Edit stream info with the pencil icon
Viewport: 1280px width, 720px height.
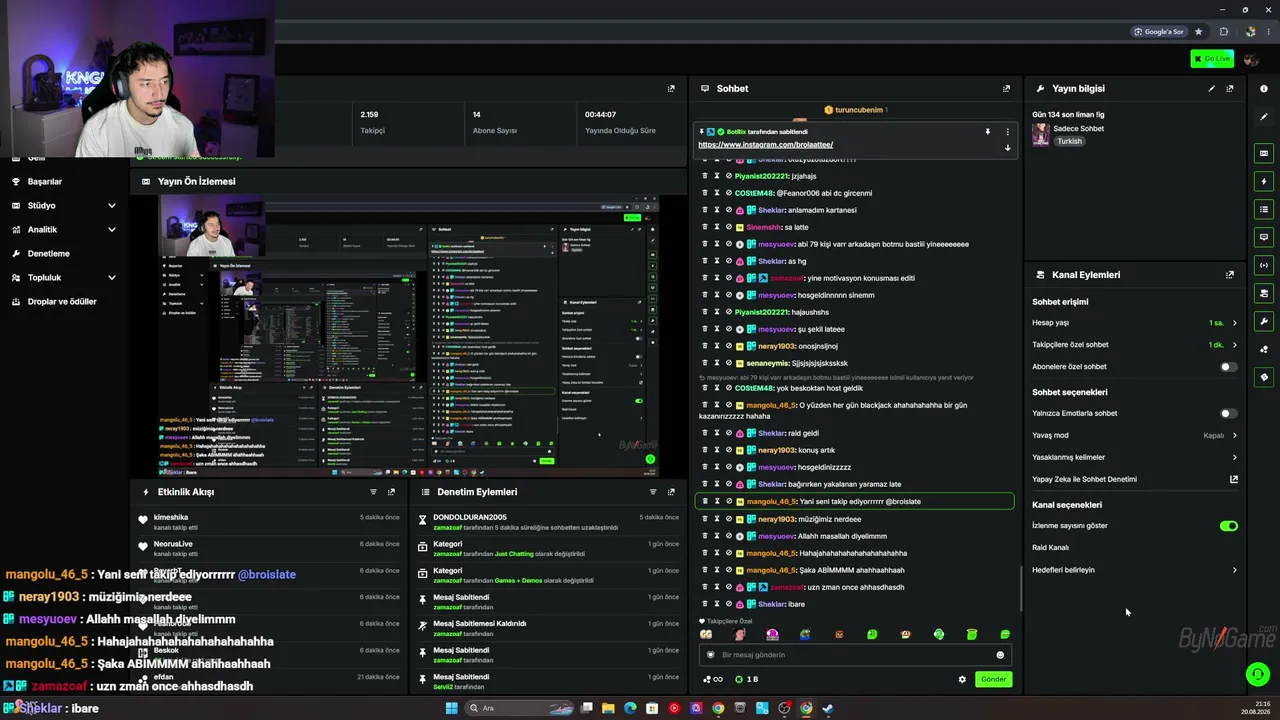pos(1212,88)
